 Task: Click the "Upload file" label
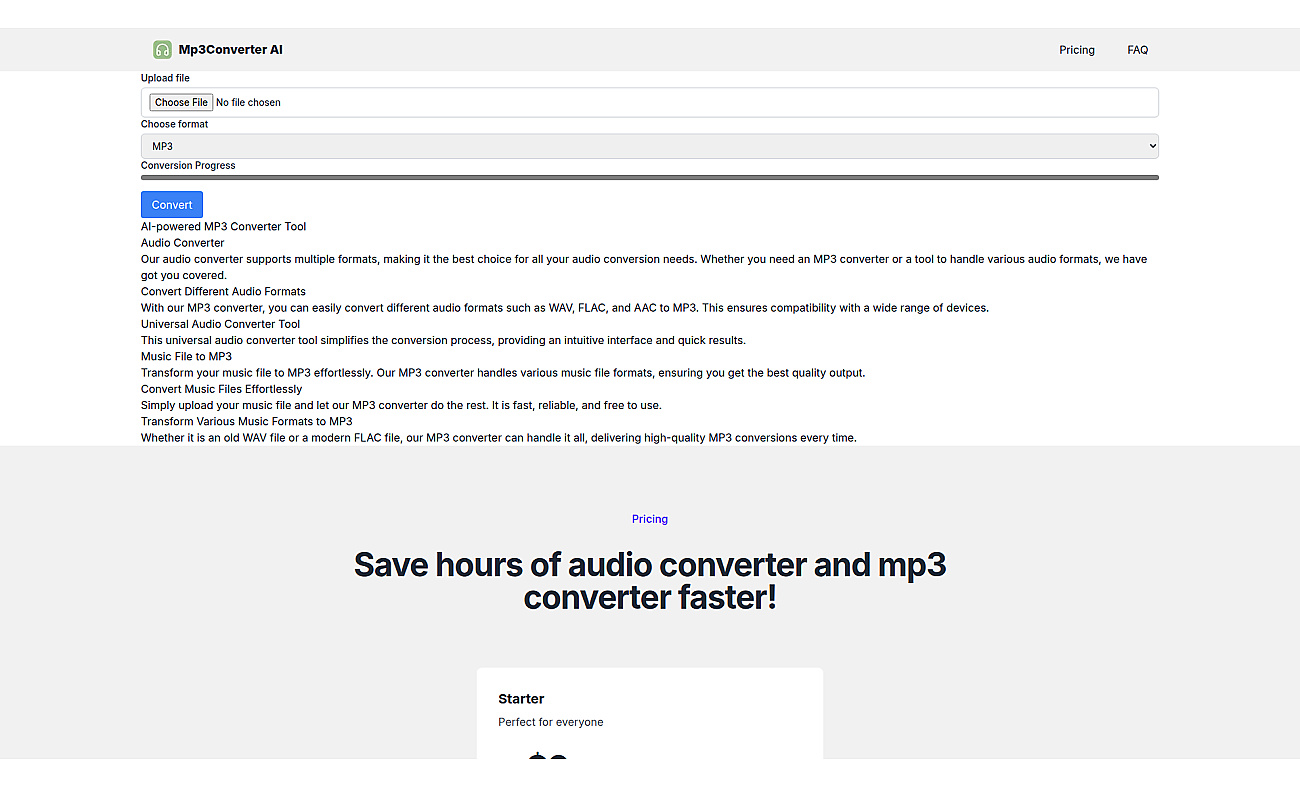coord(165,78)
